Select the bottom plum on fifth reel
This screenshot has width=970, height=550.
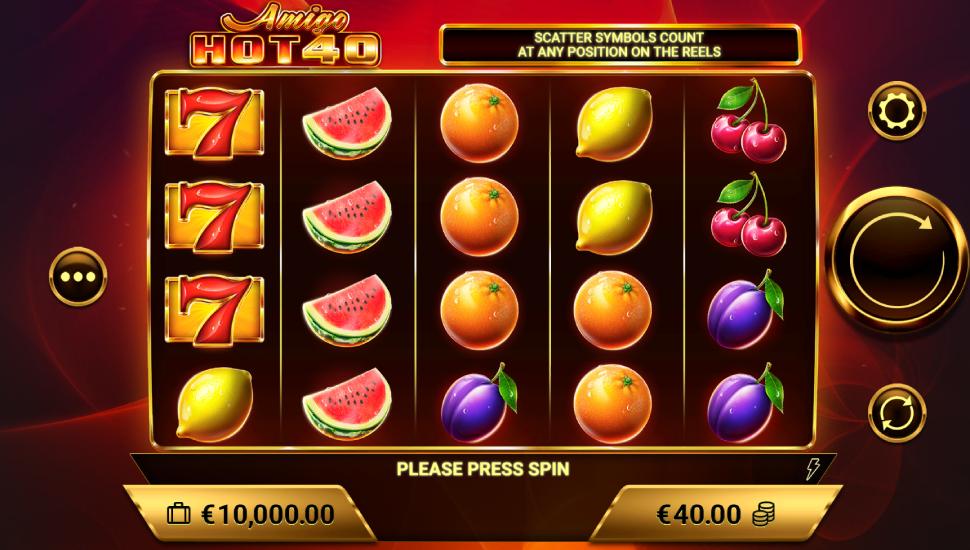tap(745, 403)
